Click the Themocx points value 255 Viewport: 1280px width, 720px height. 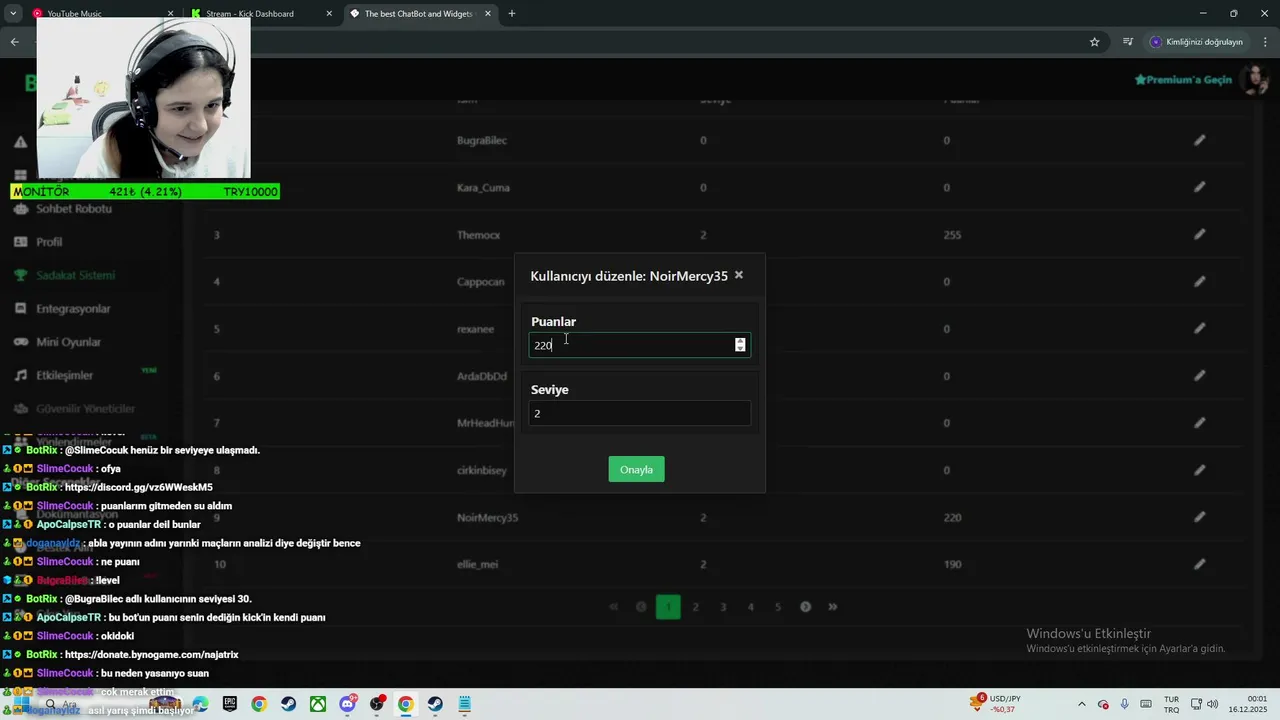952,235
